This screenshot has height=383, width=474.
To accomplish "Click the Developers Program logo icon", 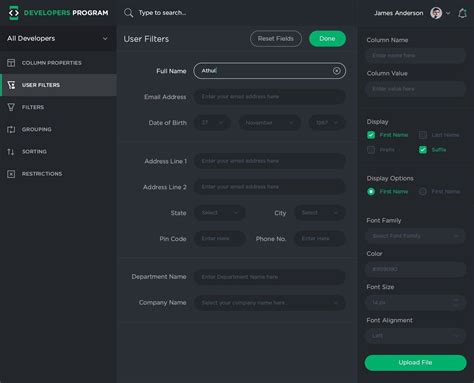I will pos(14,13).
